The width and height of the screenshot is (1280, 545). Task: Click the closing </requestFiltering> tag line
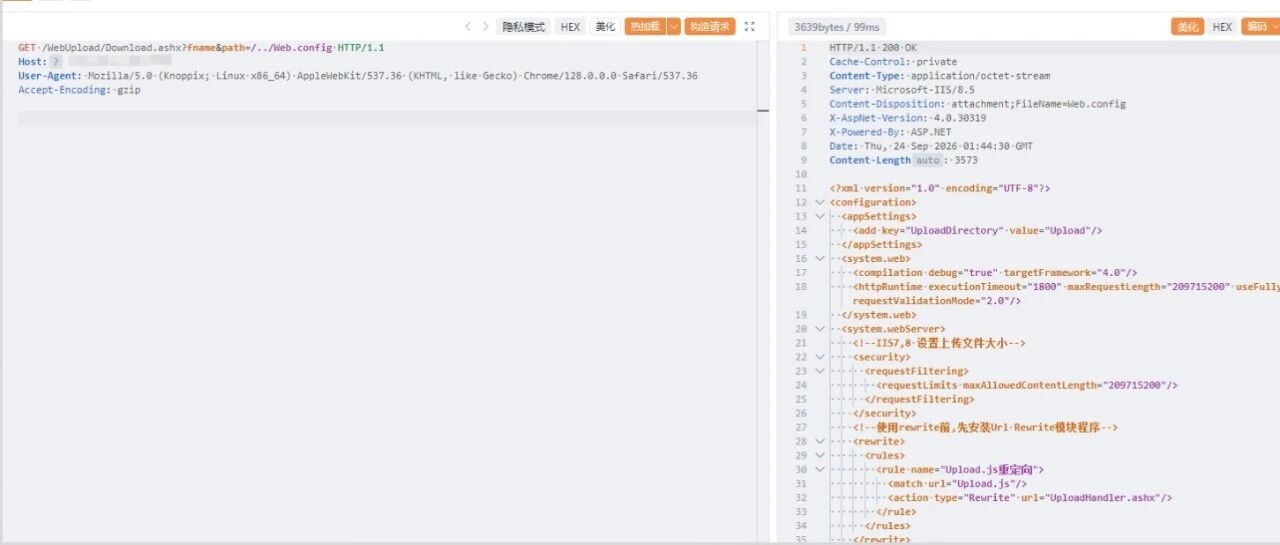918,399
